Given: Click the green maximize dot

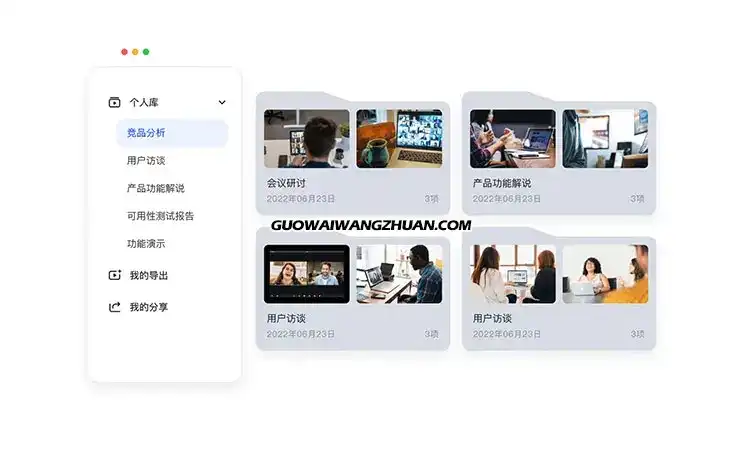Looking at the screenshot, I should (x=146, y=52).
